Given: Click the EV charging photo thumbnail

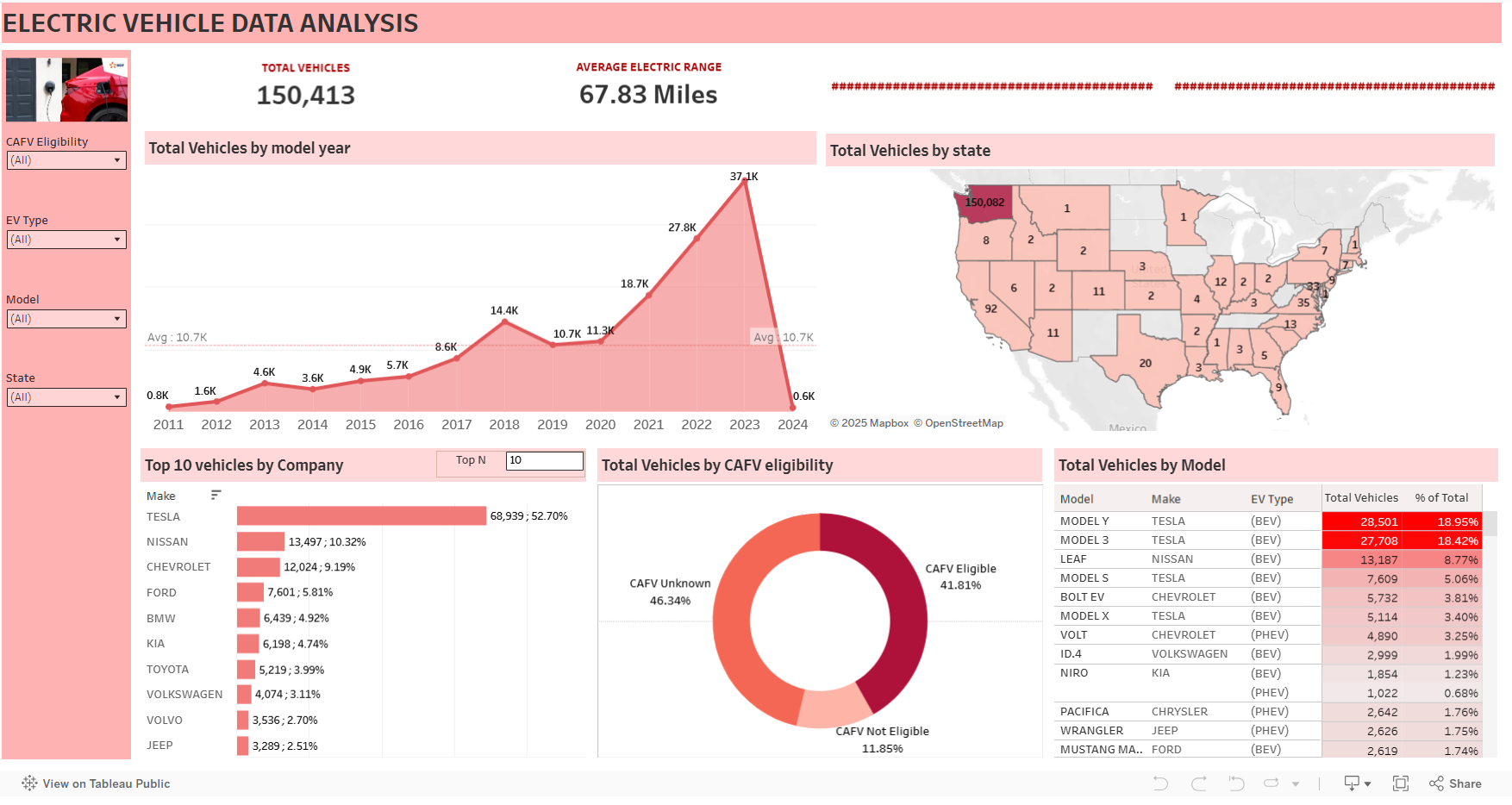Looking at the screenshot, I should [x=67, y=90].
